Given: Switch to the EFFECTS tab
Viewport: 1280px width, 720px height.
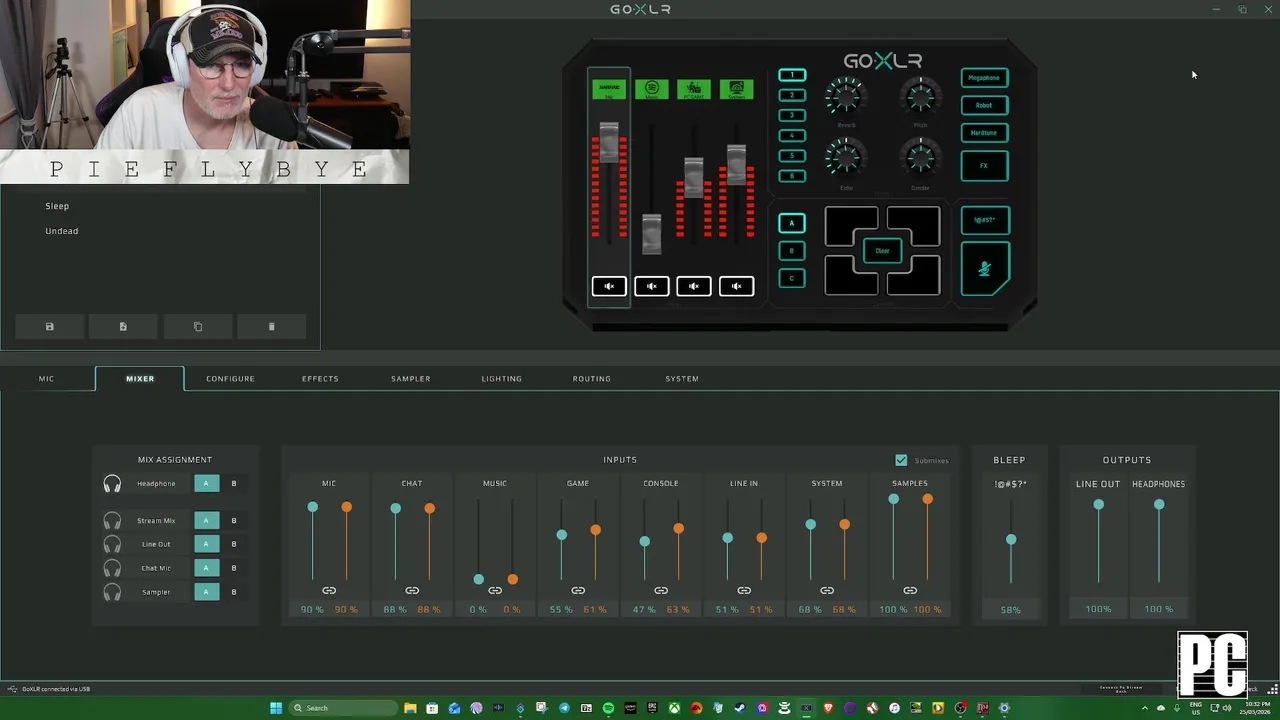Looking at the screenshot, I should (x=320, y=379).
